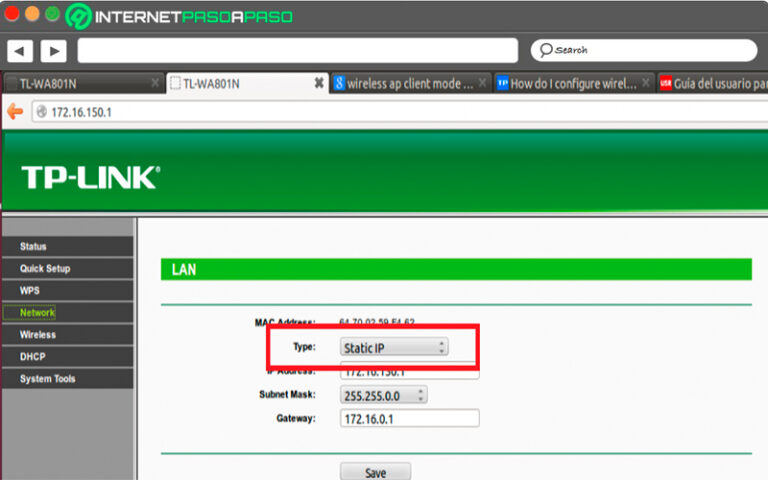Viewport: 768px width, 480px height.
Task: Click the Gateway input field
Action: click(x=409, y=418)
